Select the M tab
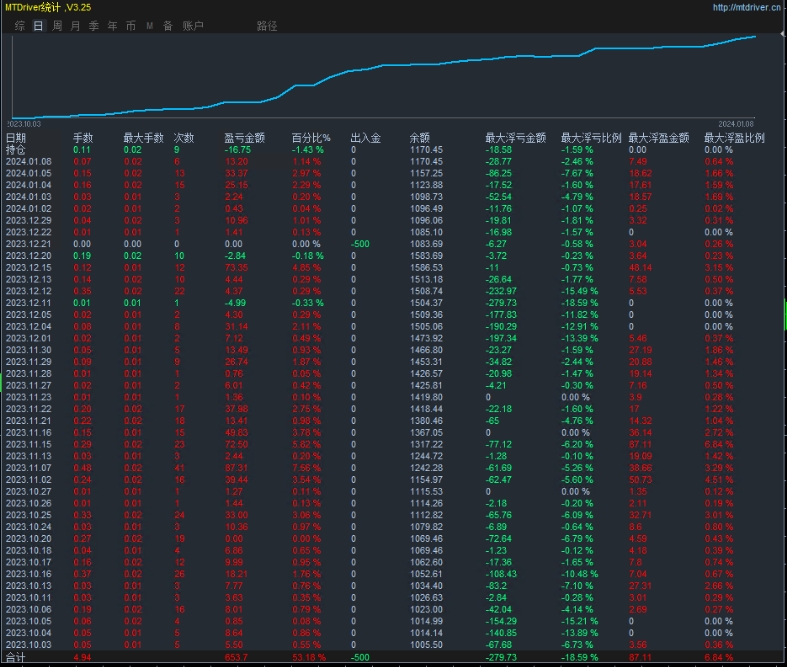 coord(149,26)
